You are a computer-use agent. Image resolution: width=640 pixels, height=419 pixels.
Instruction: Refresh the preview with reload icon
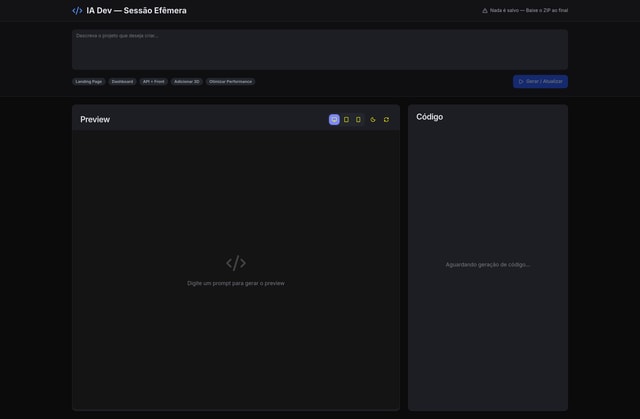point(386,120)
